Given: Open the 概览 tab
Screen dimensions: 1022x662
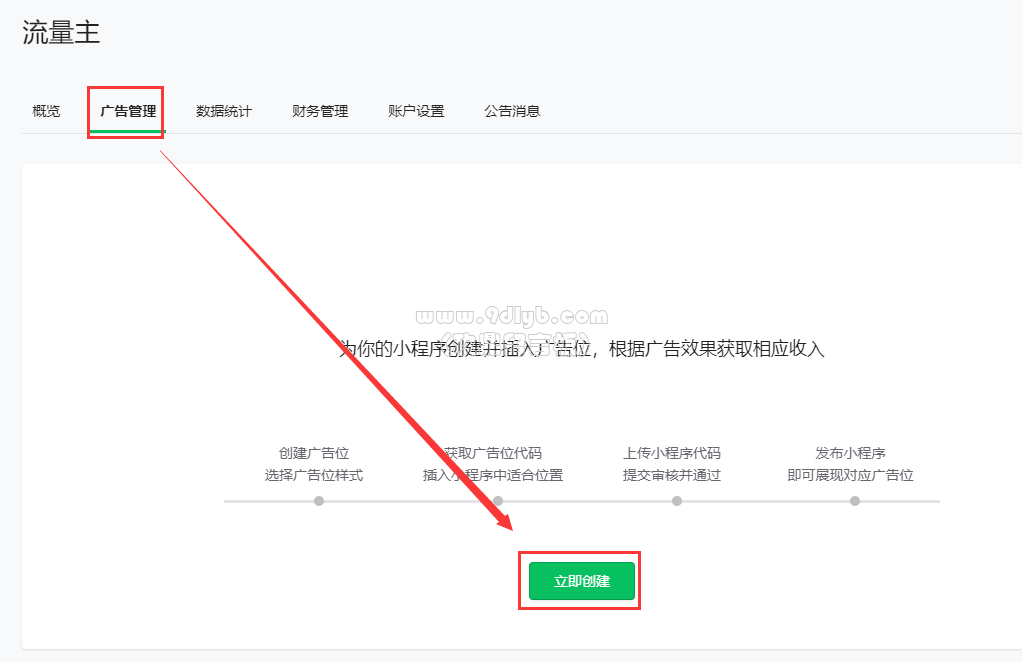Looking at the screenshot, I should (46, 111).
